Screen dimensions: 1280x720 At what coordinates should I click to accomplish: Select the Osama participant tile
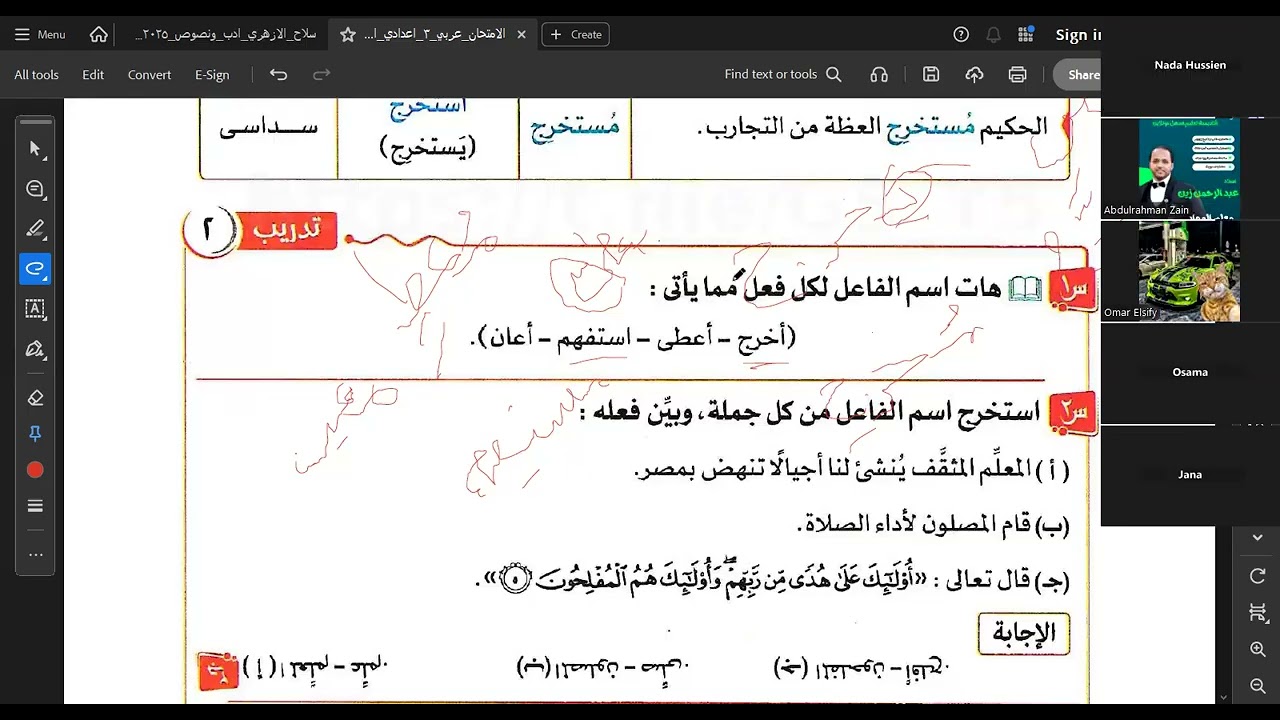coord(1190,372)
